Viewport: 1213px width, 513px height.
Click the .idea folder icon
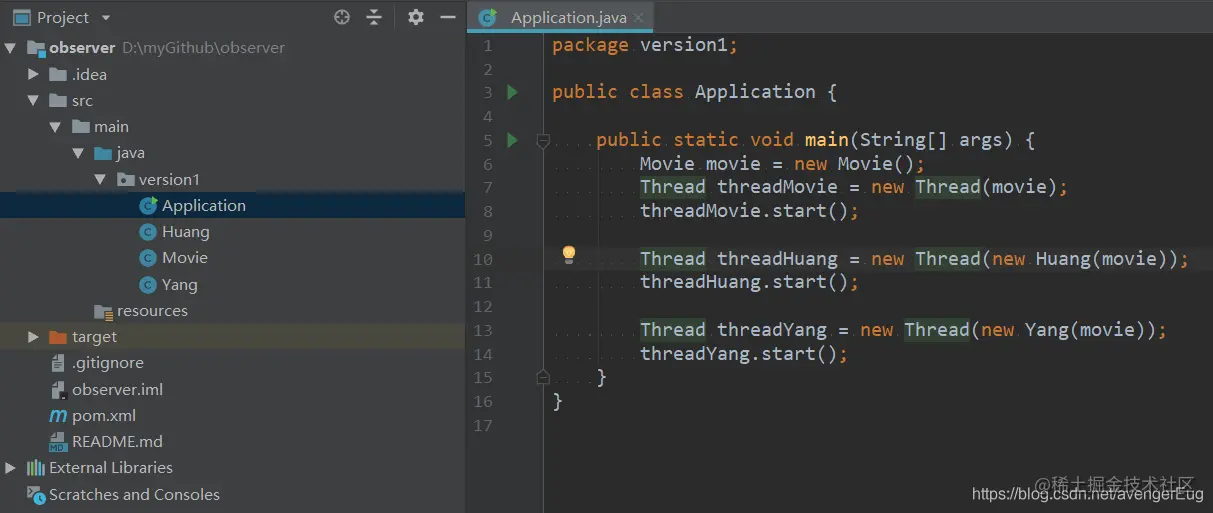click(58, 74)
